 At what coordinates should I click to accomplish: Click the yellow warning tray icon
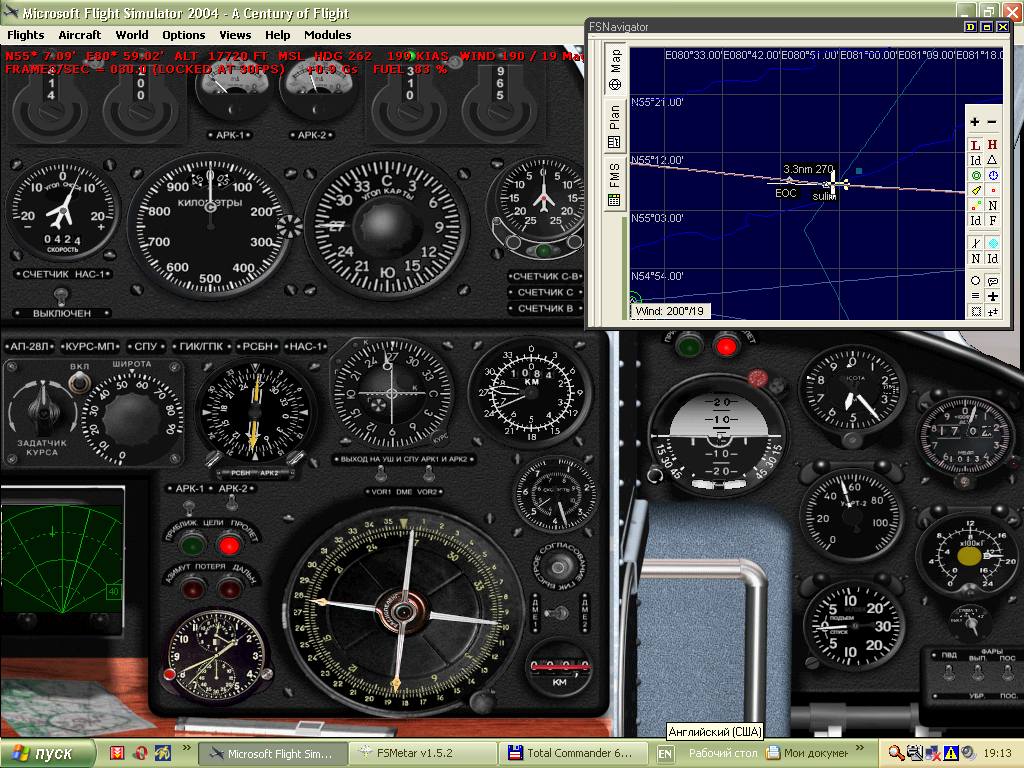pos(950,753)
